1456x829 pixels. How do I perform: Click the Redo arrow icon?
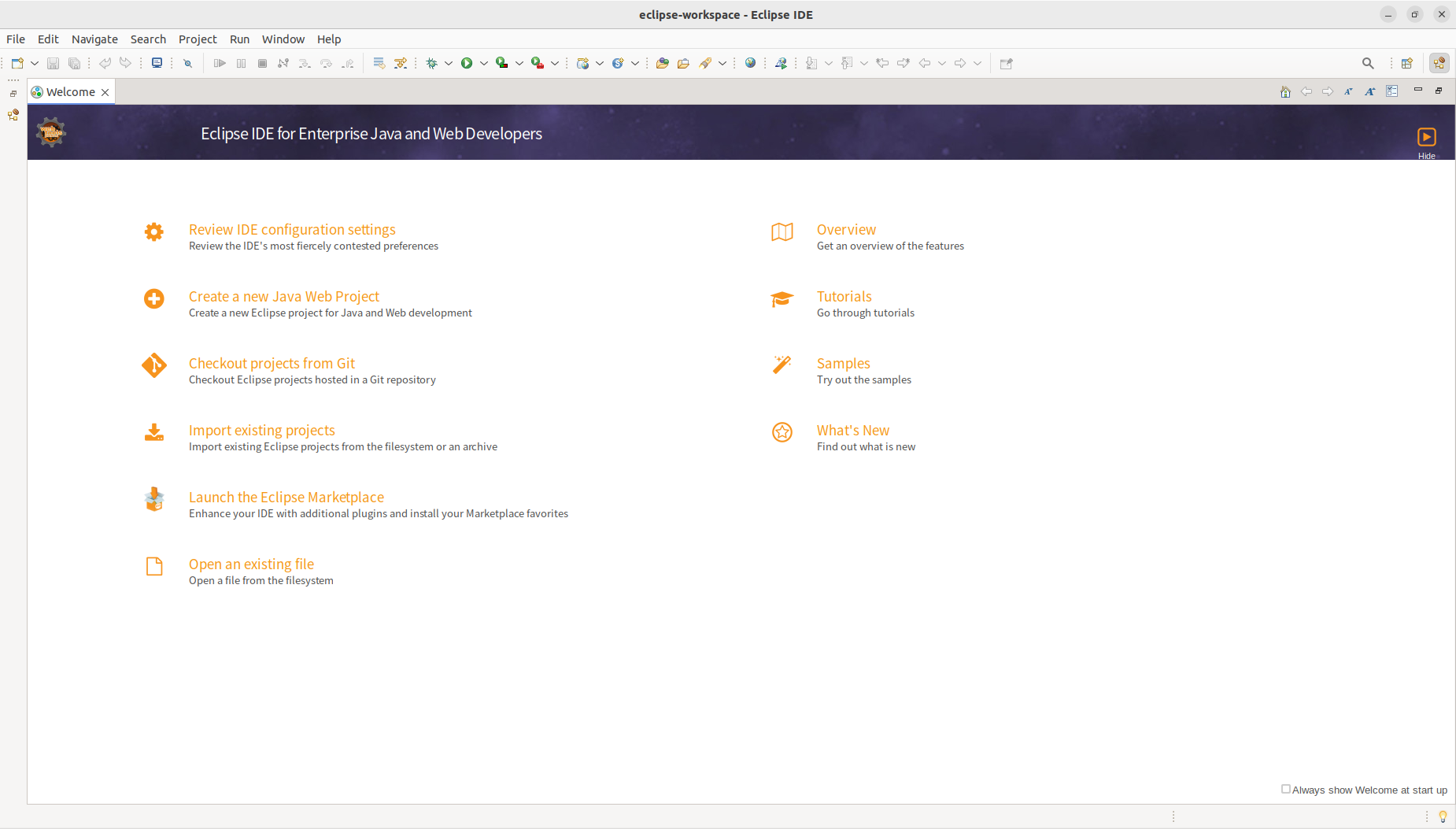coord(126,63)
